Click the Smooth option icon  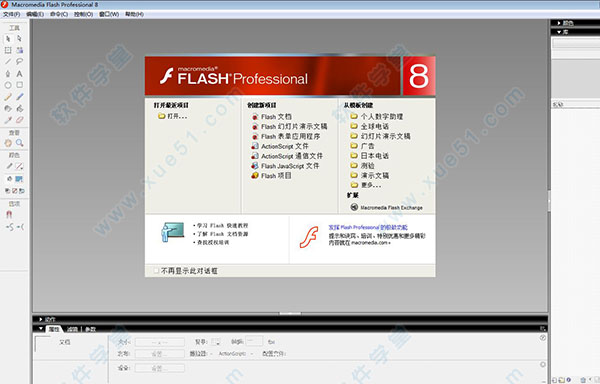(10, 227)
